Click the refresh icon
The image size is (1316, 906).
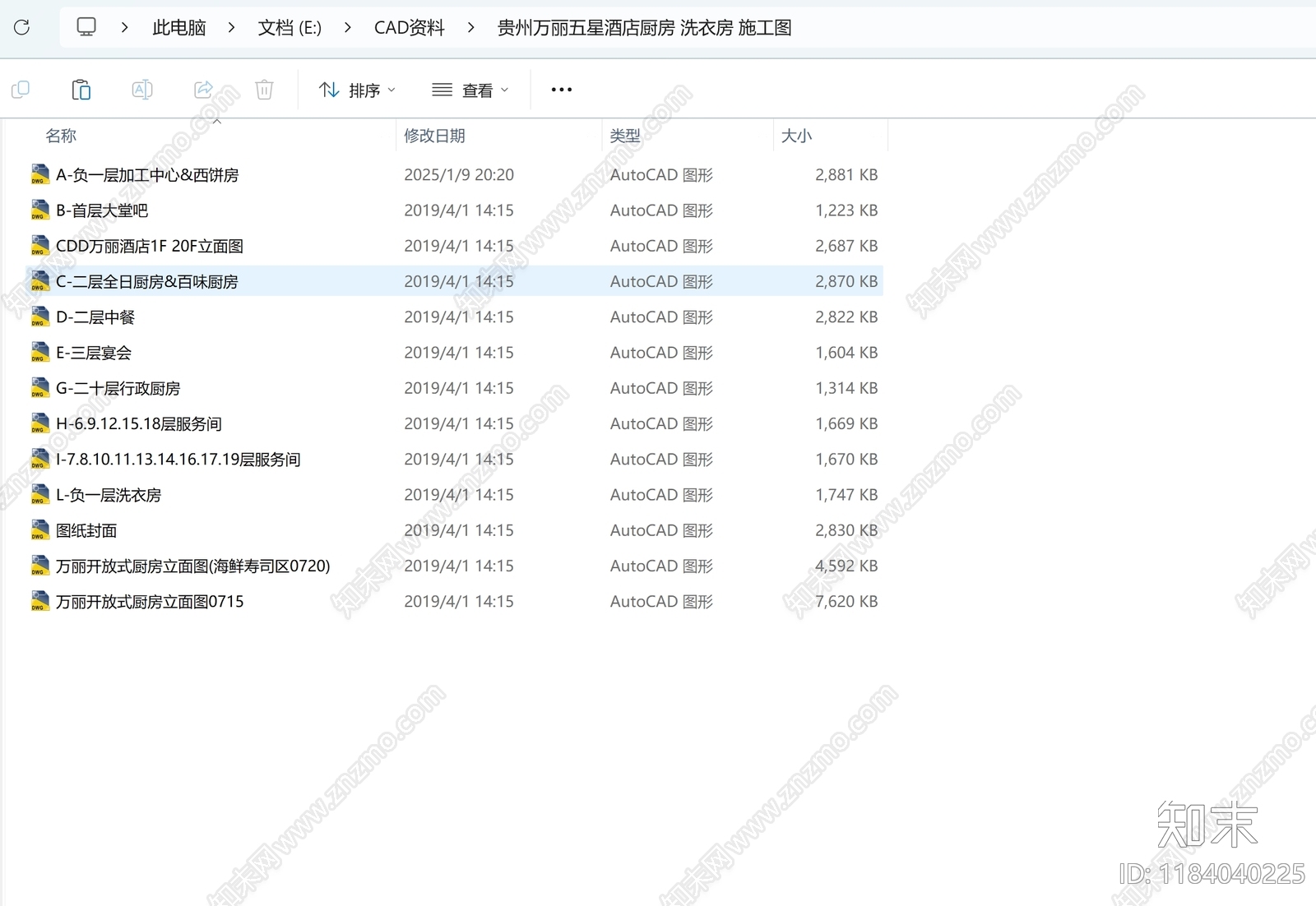coord(22,27)
